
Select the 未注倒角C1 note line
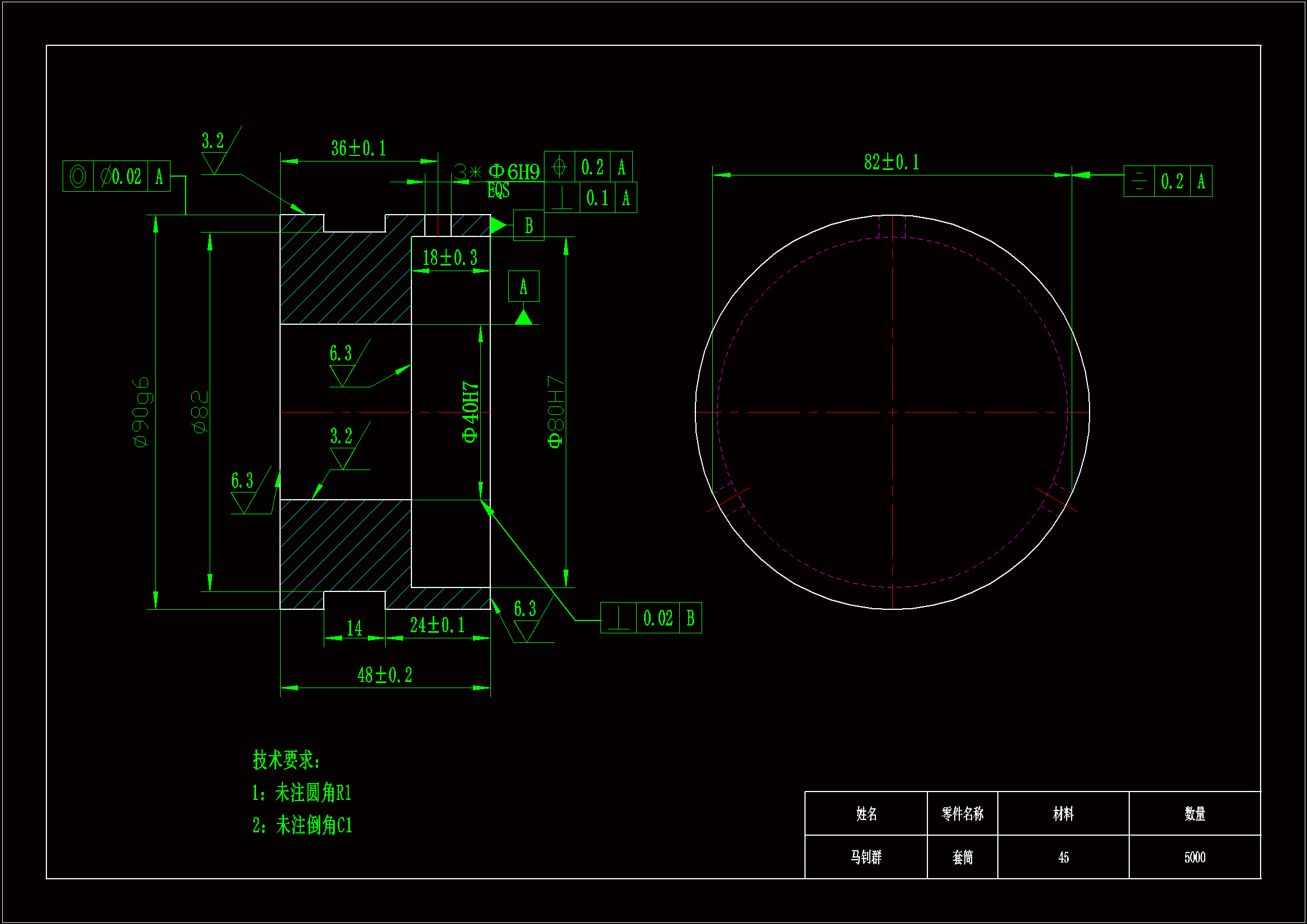[x=302, y=825]
